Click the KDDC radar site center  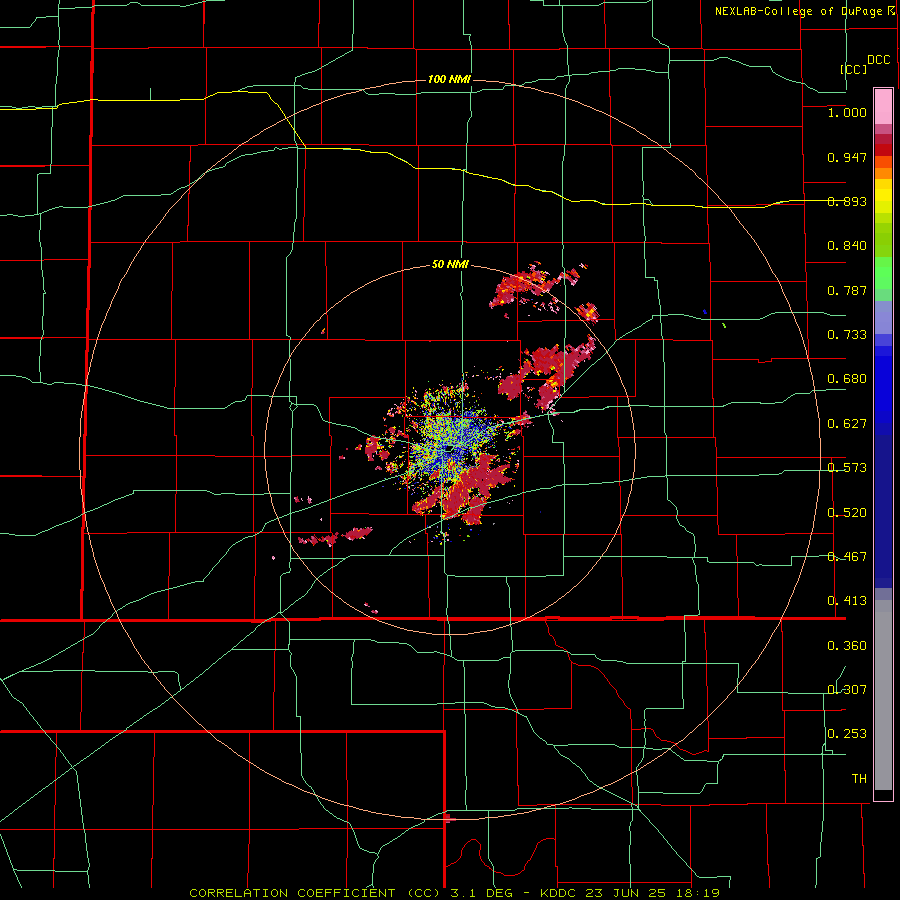(x=450, y=449)
